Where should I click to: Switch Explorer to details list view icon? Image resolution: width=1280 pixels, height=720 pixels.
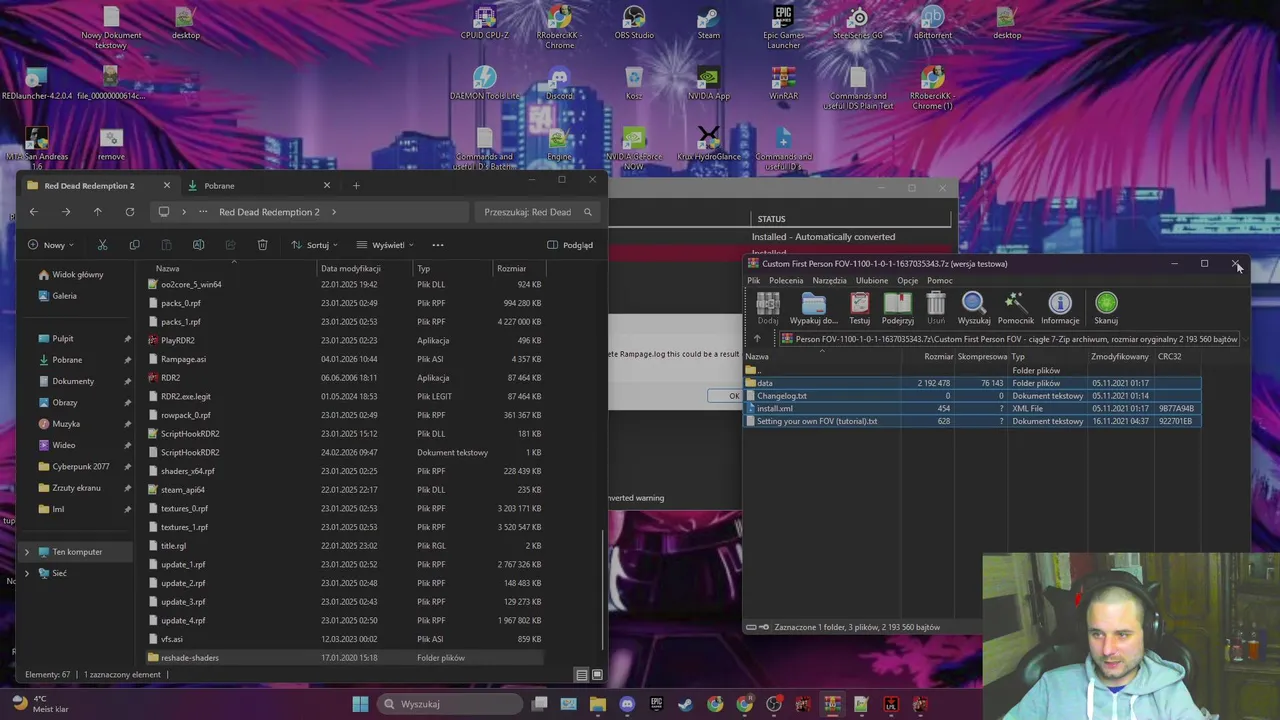coord(582,675)
